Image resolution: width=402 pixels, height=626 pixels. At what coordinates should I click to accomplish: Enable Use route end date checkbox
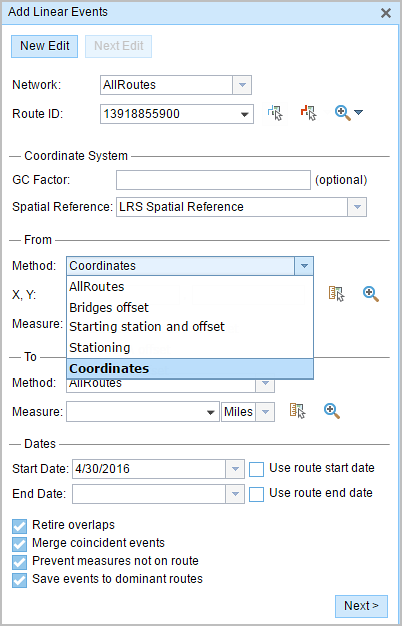coord(256,495)
